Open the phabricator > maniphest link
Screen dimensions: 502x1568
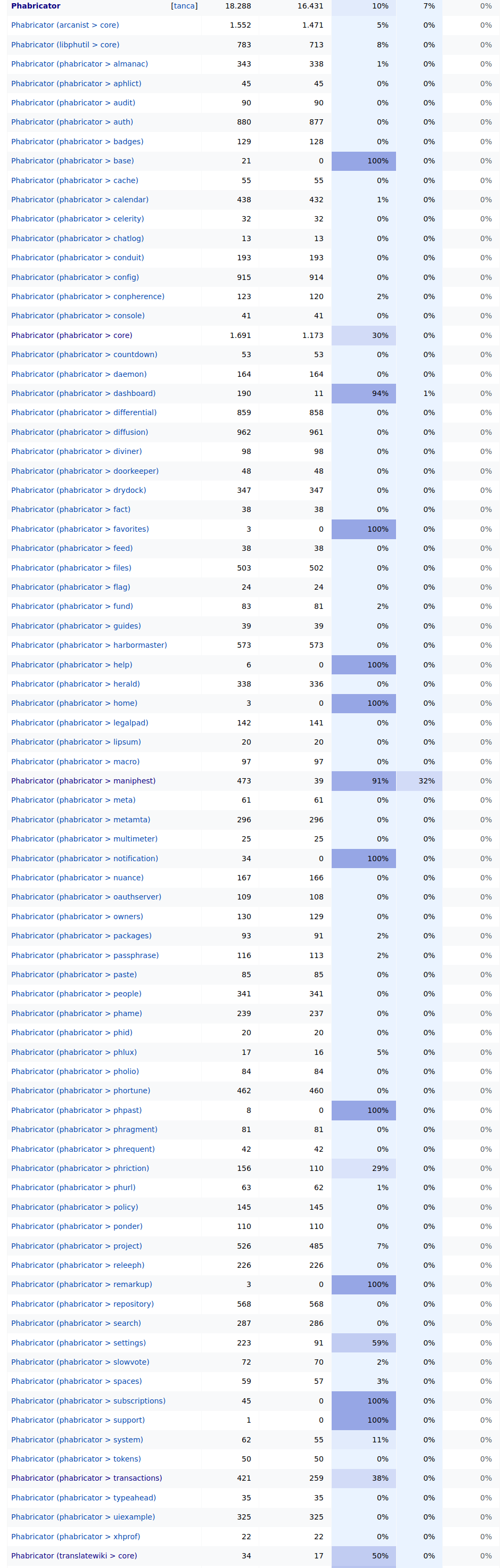coord(84,781)
